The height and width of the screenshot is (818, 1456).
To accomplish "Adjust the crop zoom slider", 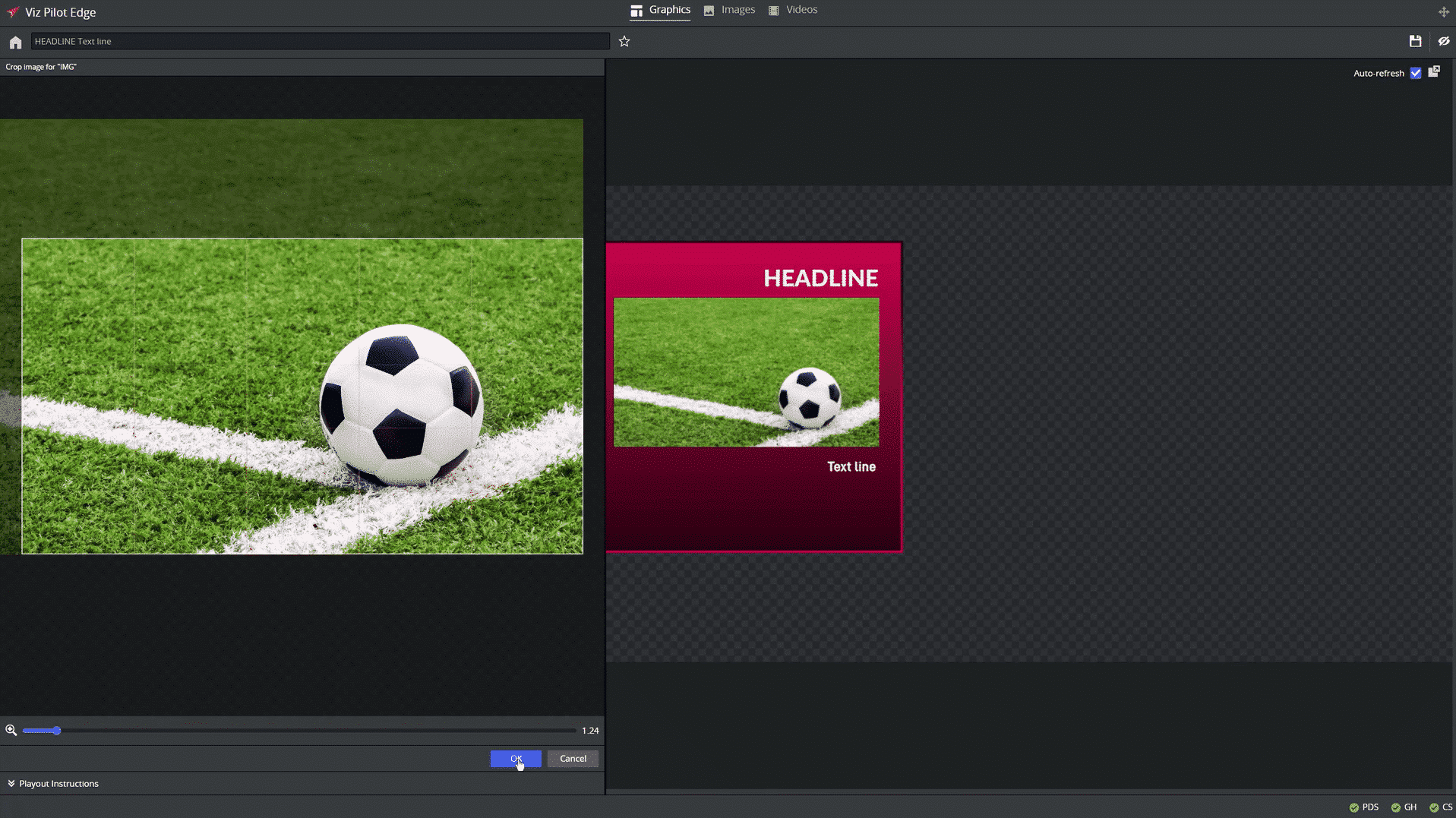I will coord(56,730).
